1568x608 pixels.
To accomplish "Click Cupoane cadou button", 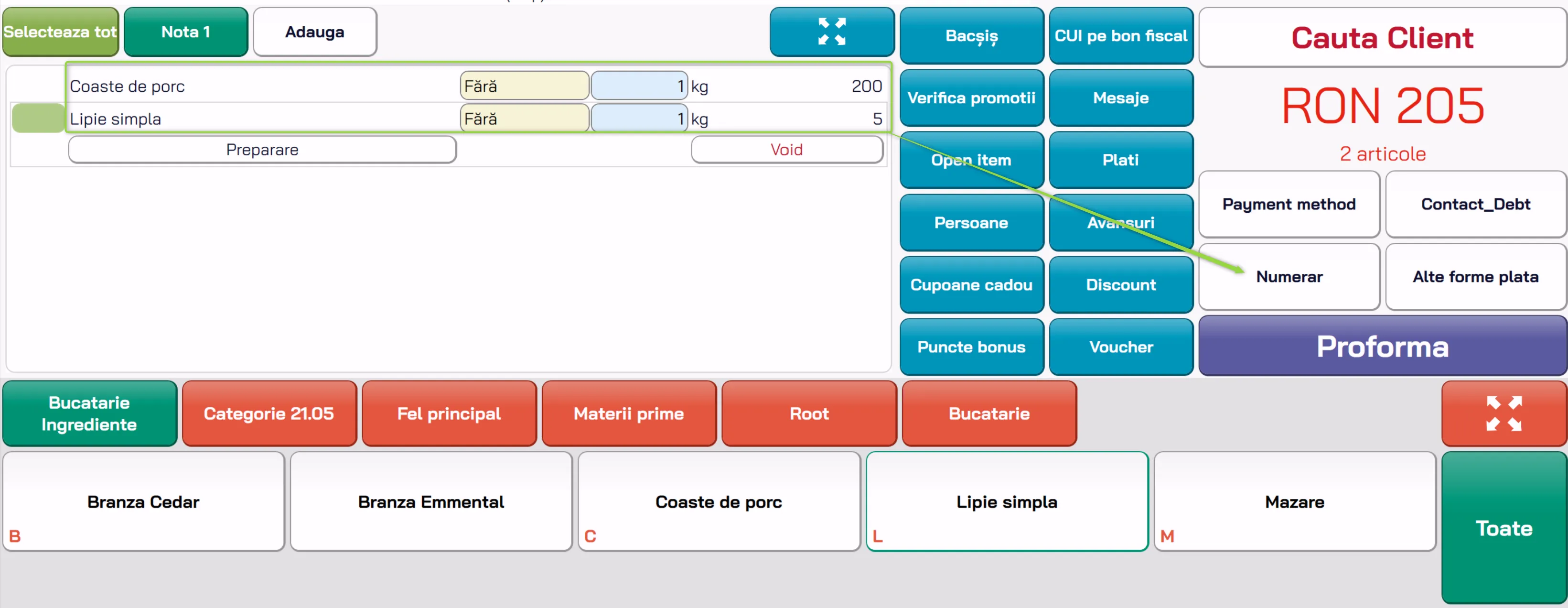I will [x=971, y=284].
